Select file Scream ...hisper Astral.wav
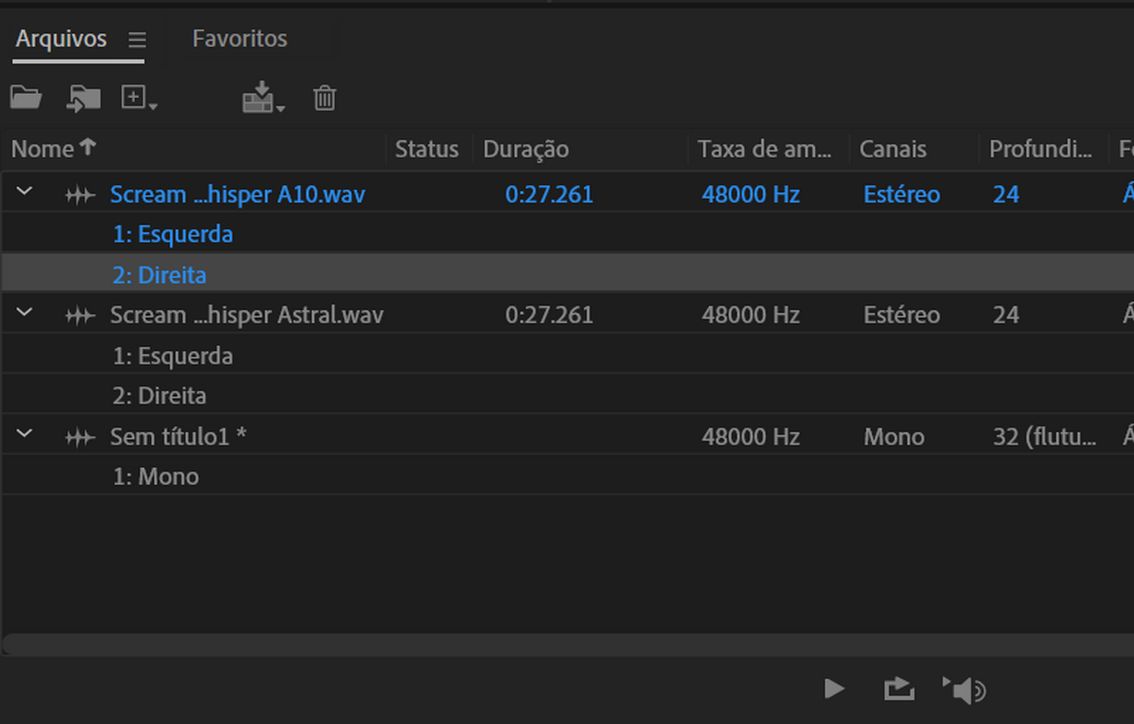Screen dimensions: 1134x724 point(247,315)
